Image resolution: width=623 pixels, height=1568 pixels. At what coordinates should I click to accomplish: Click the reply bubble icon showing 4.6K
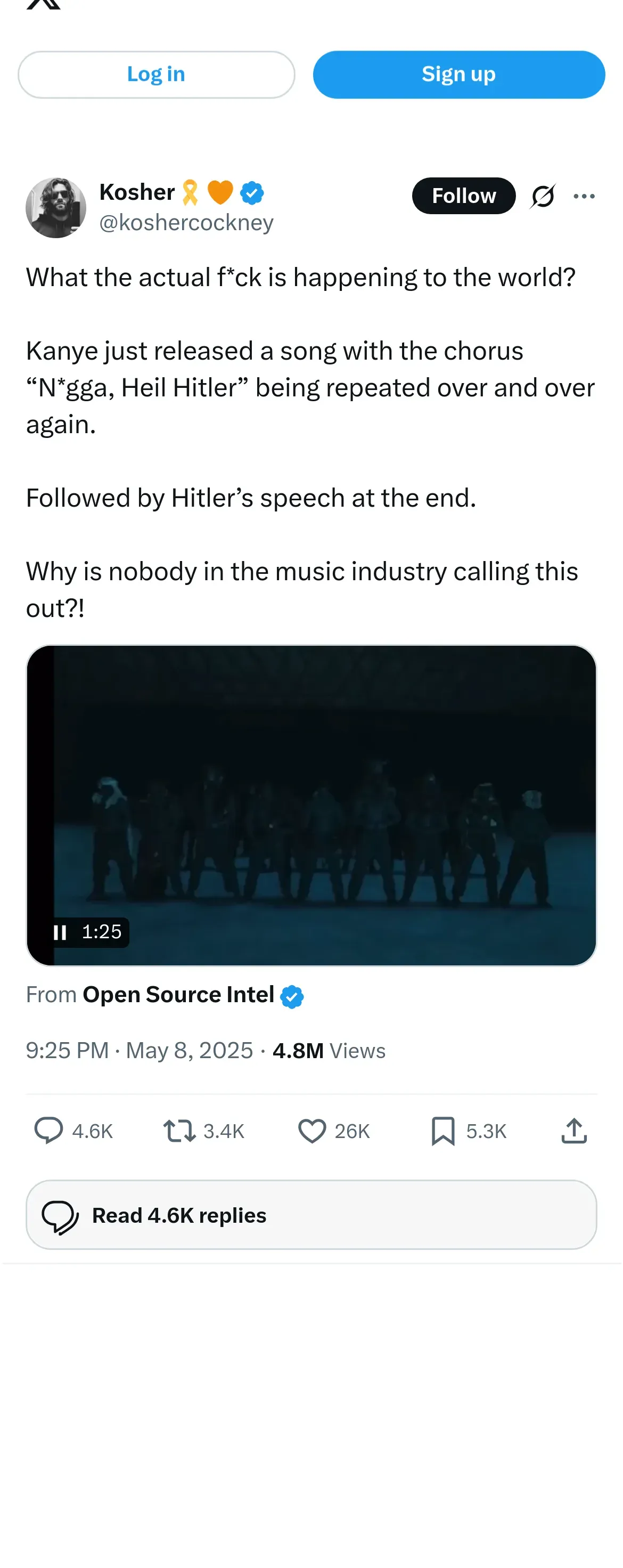click(48, 1131)
